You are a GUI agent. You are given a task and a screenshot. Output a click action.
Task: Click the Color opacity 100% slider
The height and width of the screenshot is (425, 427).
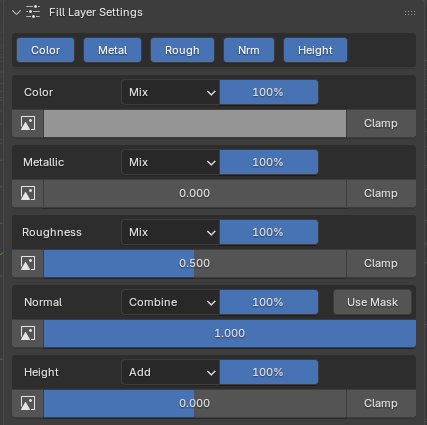click(x=269, y=92)
